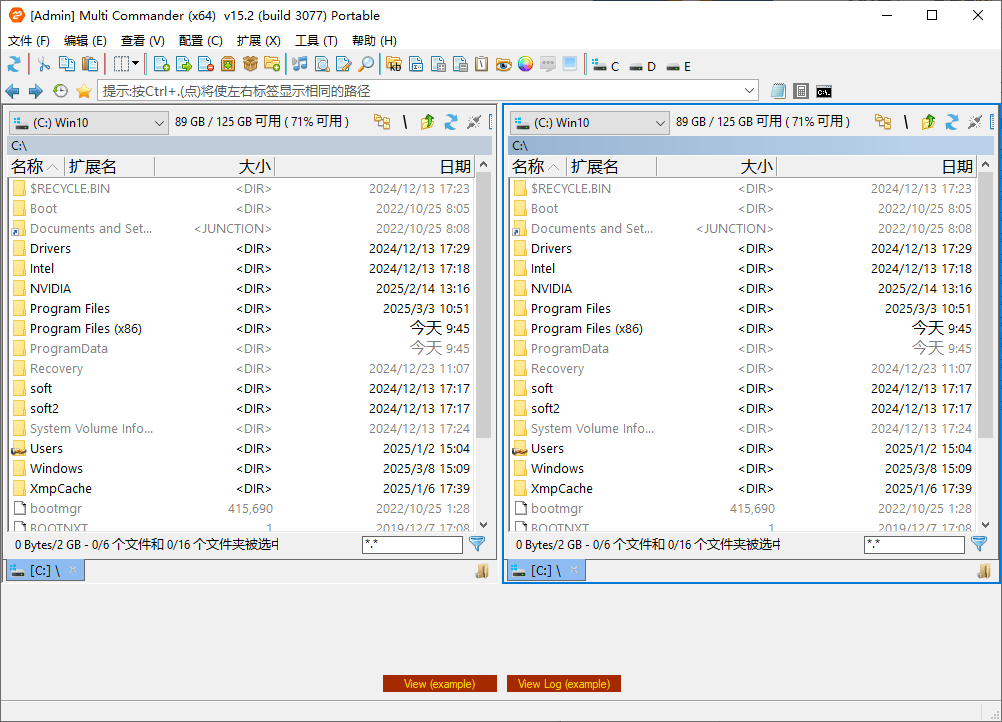Screen dimensions: 1002x722
Task: Open the File Viewer eye icon
Action: (x=504, y=65)
